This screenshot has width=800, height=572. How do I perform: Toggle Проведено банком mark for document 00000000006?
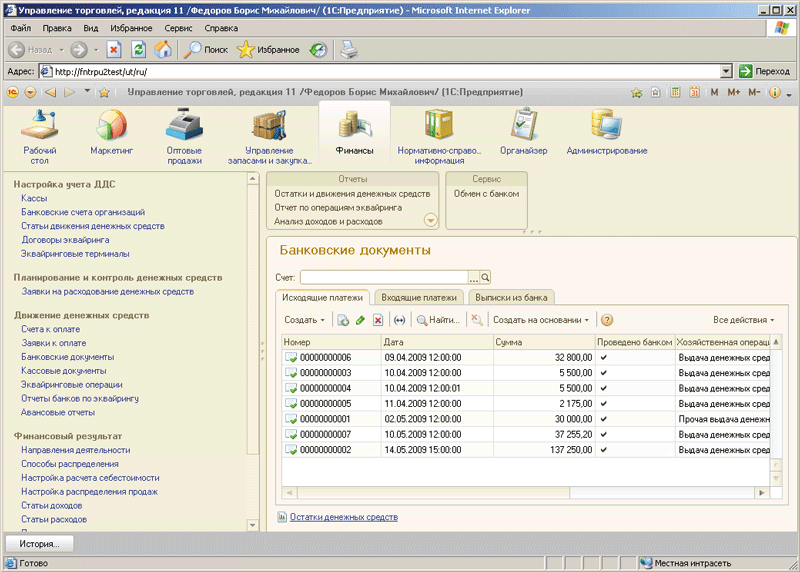point(604,358)
